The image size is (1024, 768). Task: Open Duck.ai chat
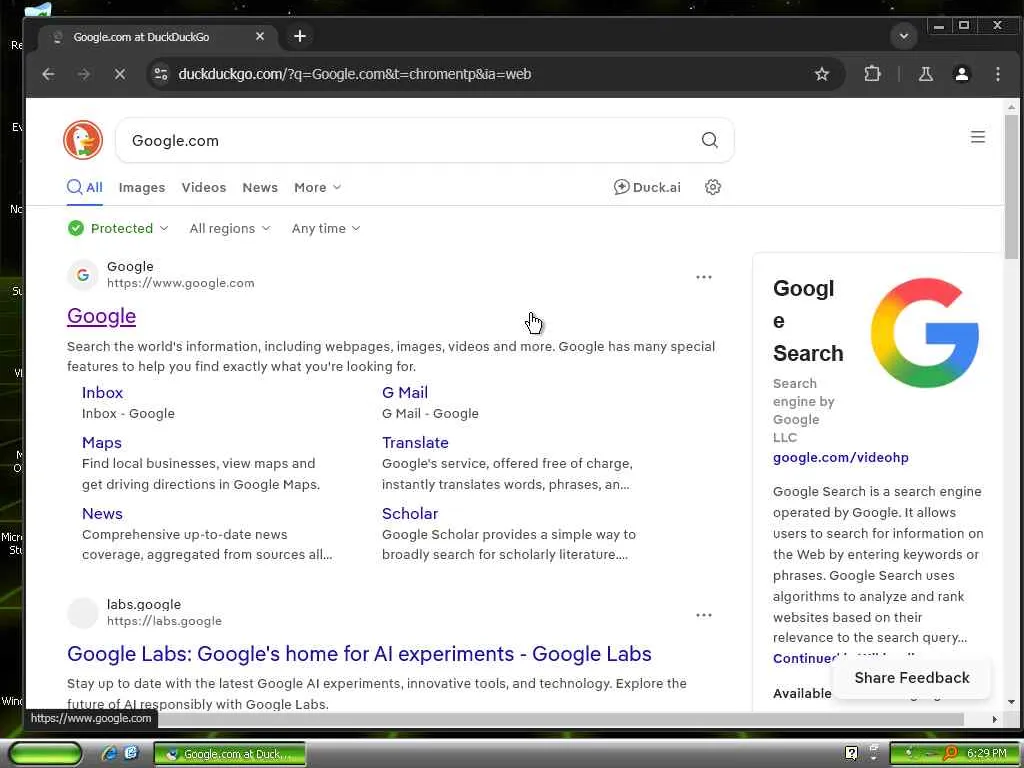pos(647,187)
